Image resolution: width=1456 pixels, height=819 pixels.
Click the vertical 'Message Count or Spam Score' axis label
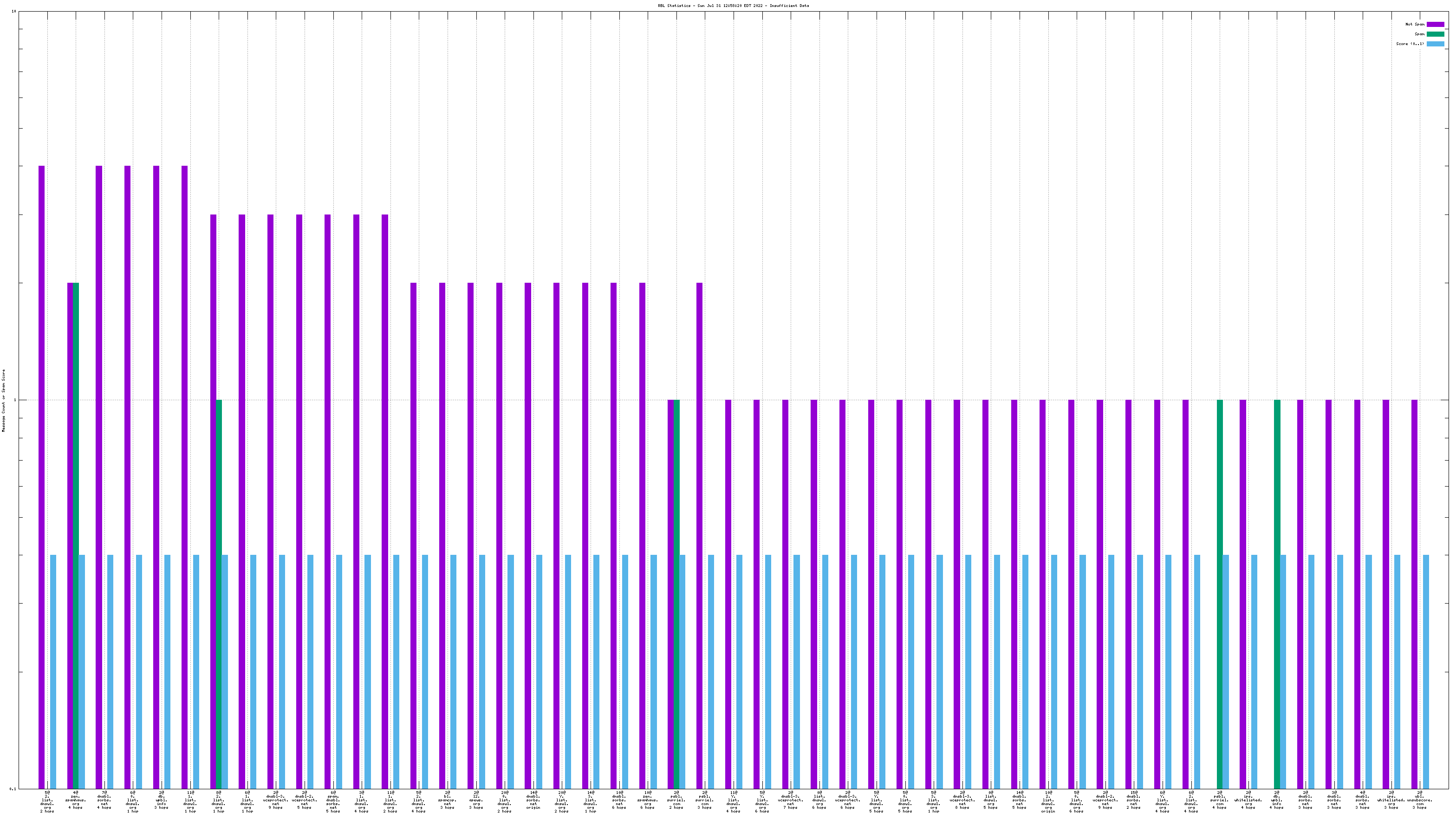pyautogui.click(x=3, y=401)
